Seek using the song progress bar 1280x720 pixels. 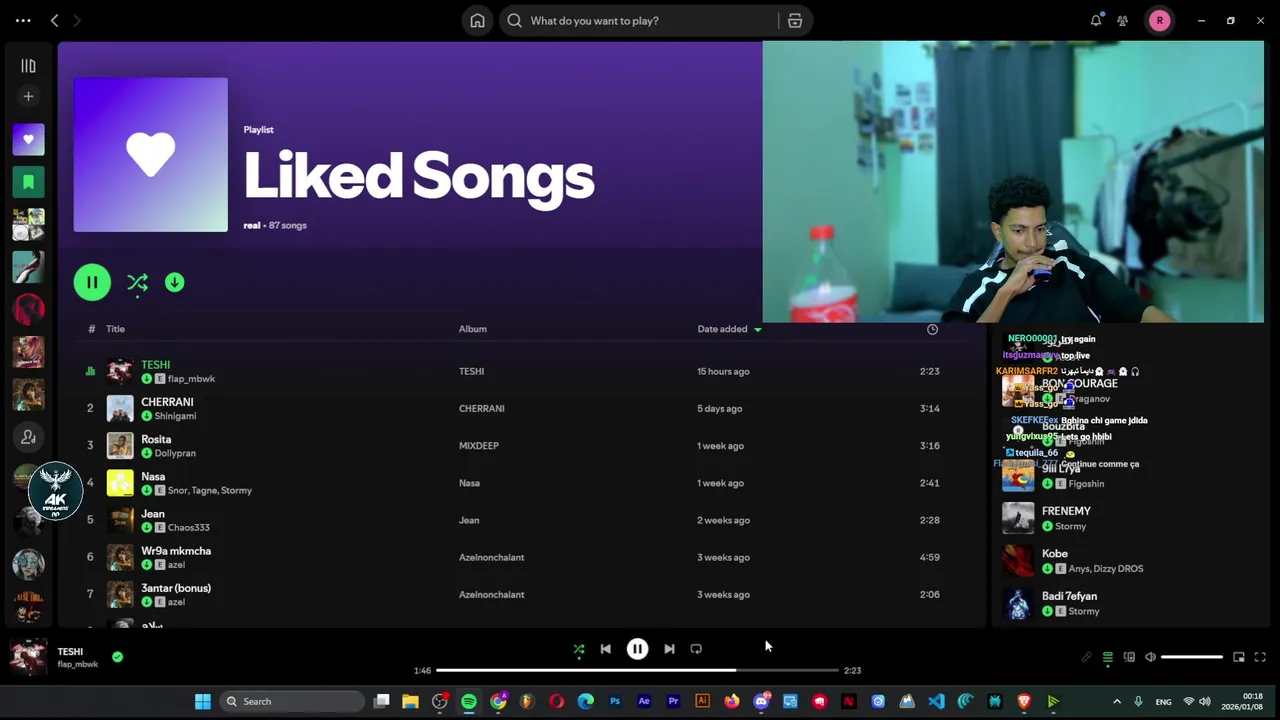point(637,670)
